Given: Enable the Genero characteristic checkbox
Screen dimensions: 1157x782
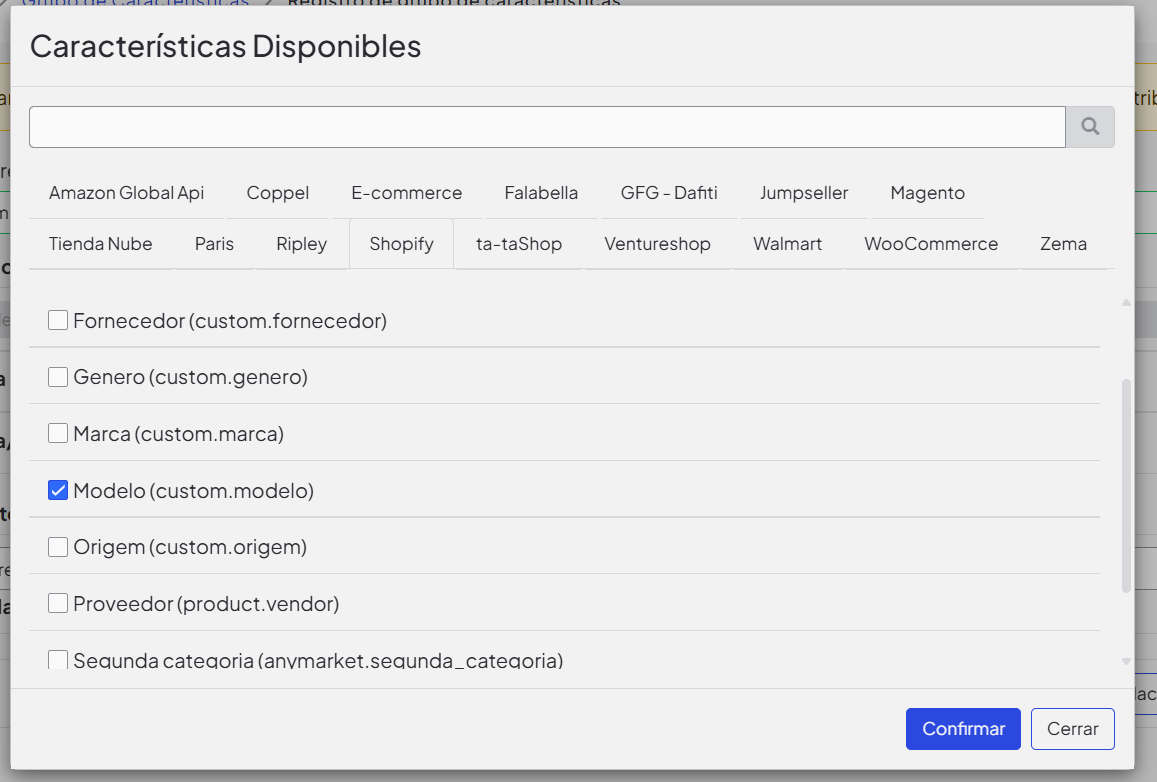Looking at the screenshot, I should coord(58,377).
